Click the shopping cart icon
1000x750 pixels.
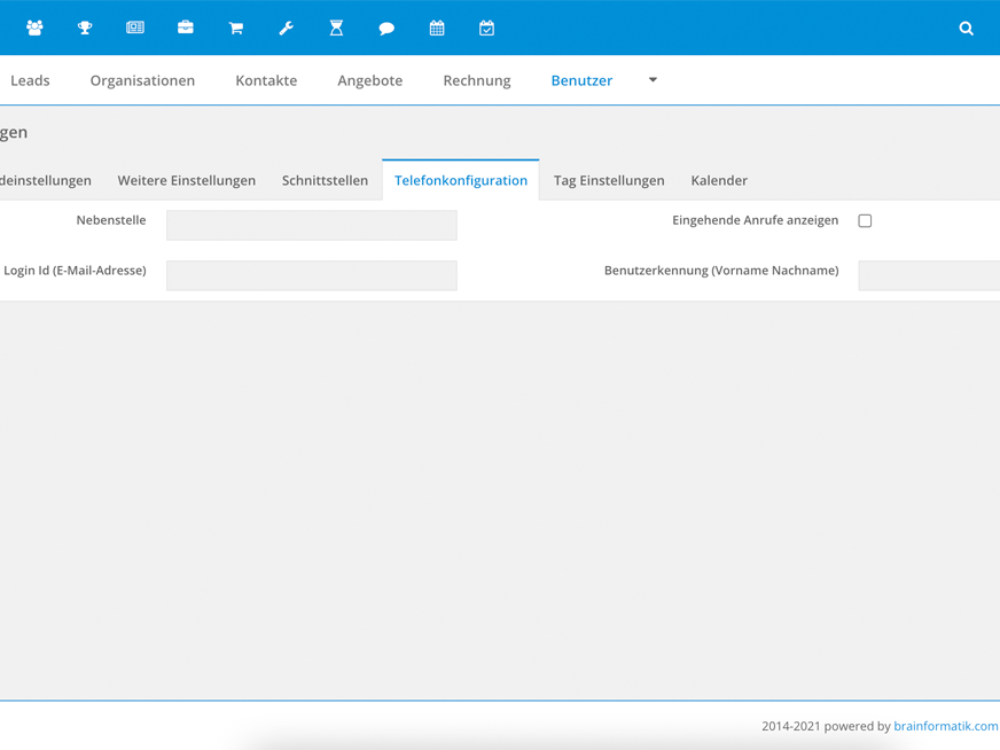coord(236,28)
